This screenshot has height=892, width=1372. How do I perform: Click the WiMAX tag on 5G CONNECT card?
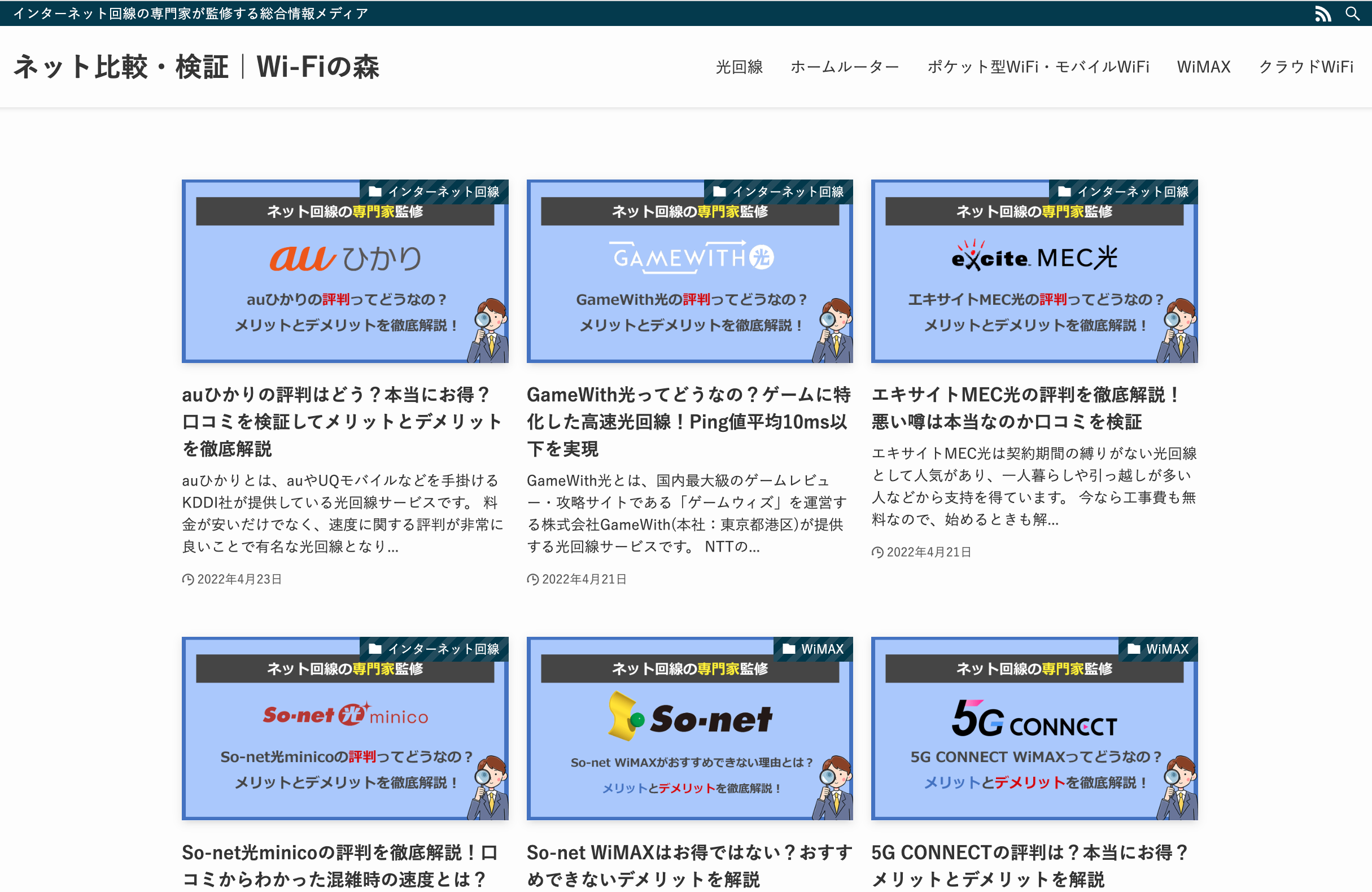tap(1158, 649)
